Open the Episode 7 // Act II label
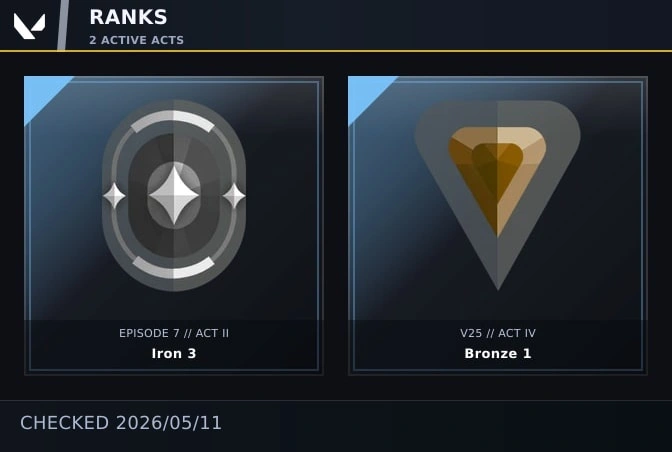This screenshot has width=672, height=452. [174, 333]
